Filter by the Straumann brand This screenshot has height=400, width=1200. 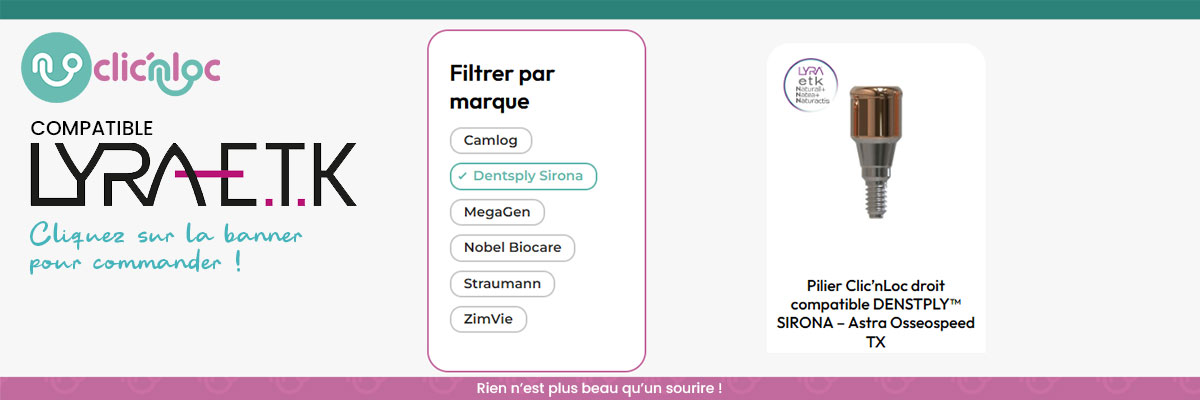(x=502, y=284)
